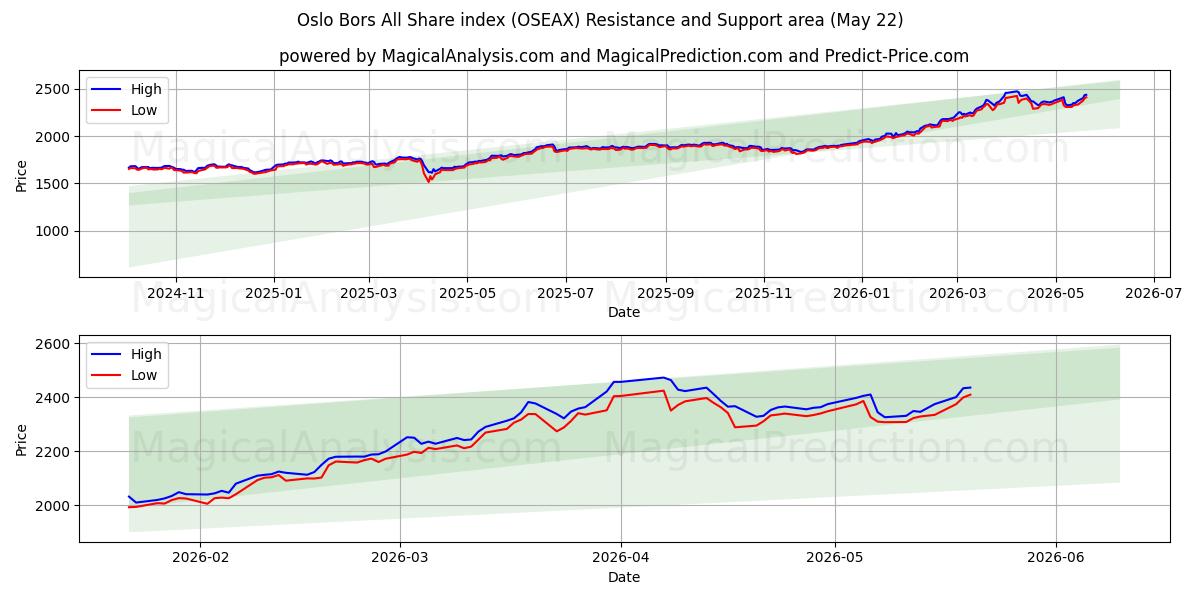Click the 2600 price tick in bottom chart

(55, 344)
